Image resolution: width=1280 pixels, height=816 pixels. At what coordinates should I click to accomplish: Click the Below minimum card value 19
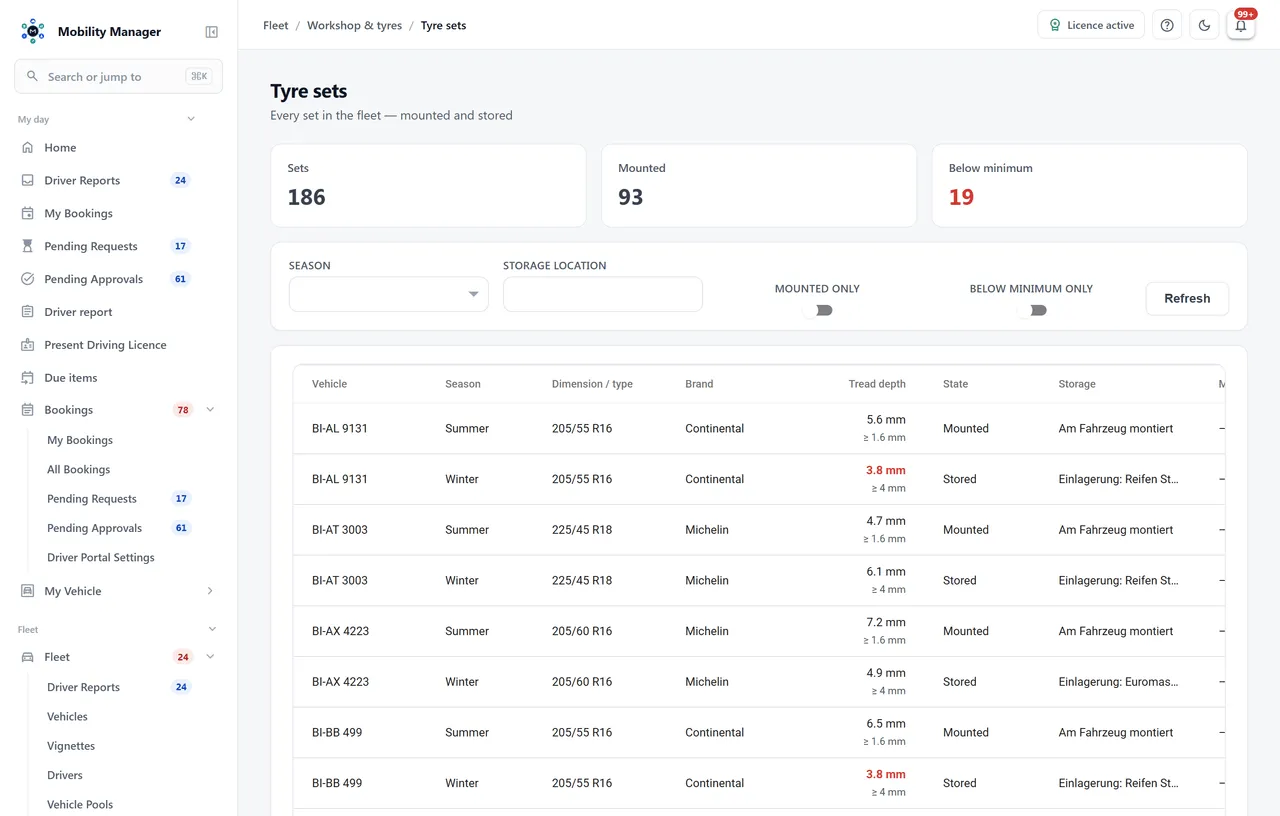click(961, 197)
